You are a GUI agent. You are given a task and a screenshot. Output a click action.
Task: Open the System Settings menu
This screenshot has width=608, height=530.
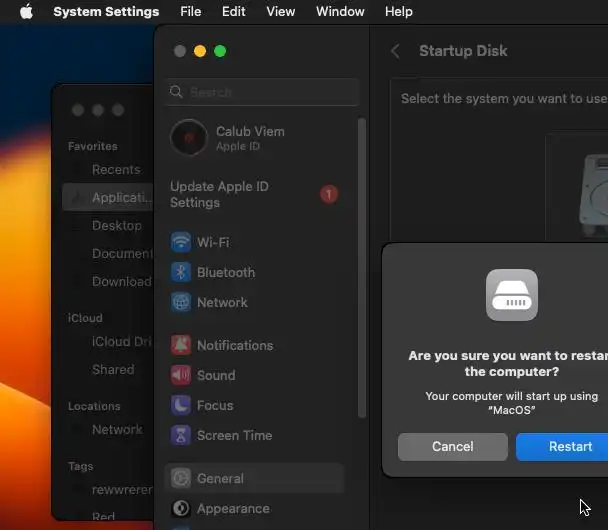(x=106, y=12)
